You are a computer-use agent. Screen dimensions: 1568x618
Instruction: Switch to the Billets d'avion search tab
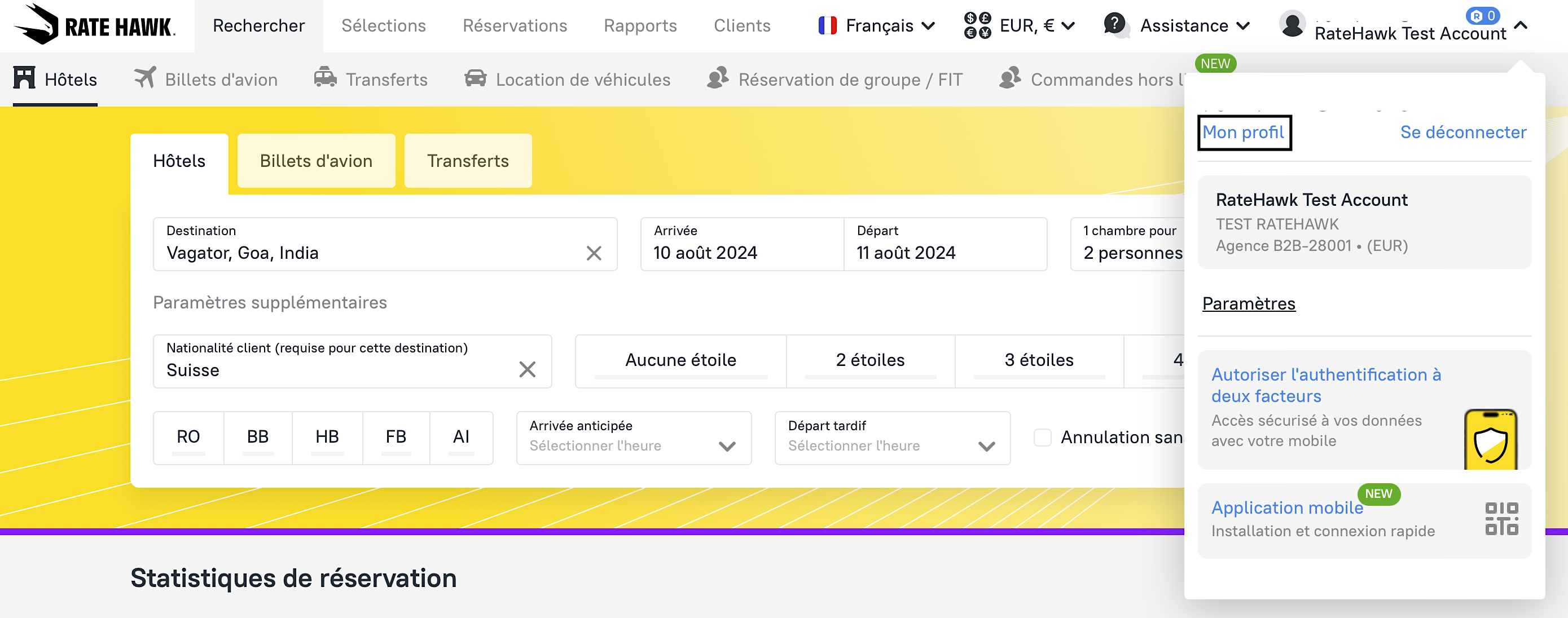pyautogui.click(x=316, y=161)
